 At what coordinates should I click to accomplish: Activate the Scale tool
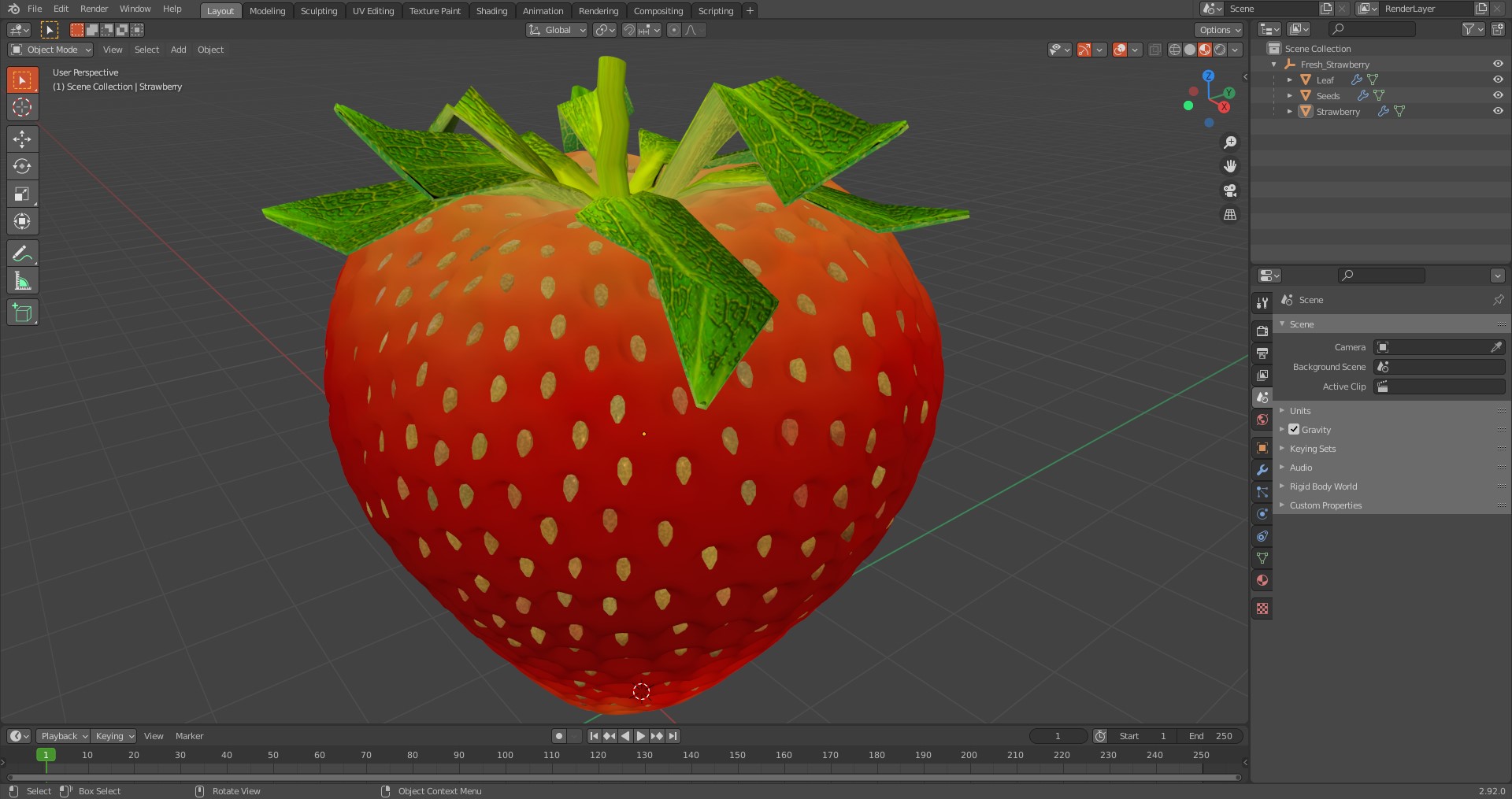point(22,194)
